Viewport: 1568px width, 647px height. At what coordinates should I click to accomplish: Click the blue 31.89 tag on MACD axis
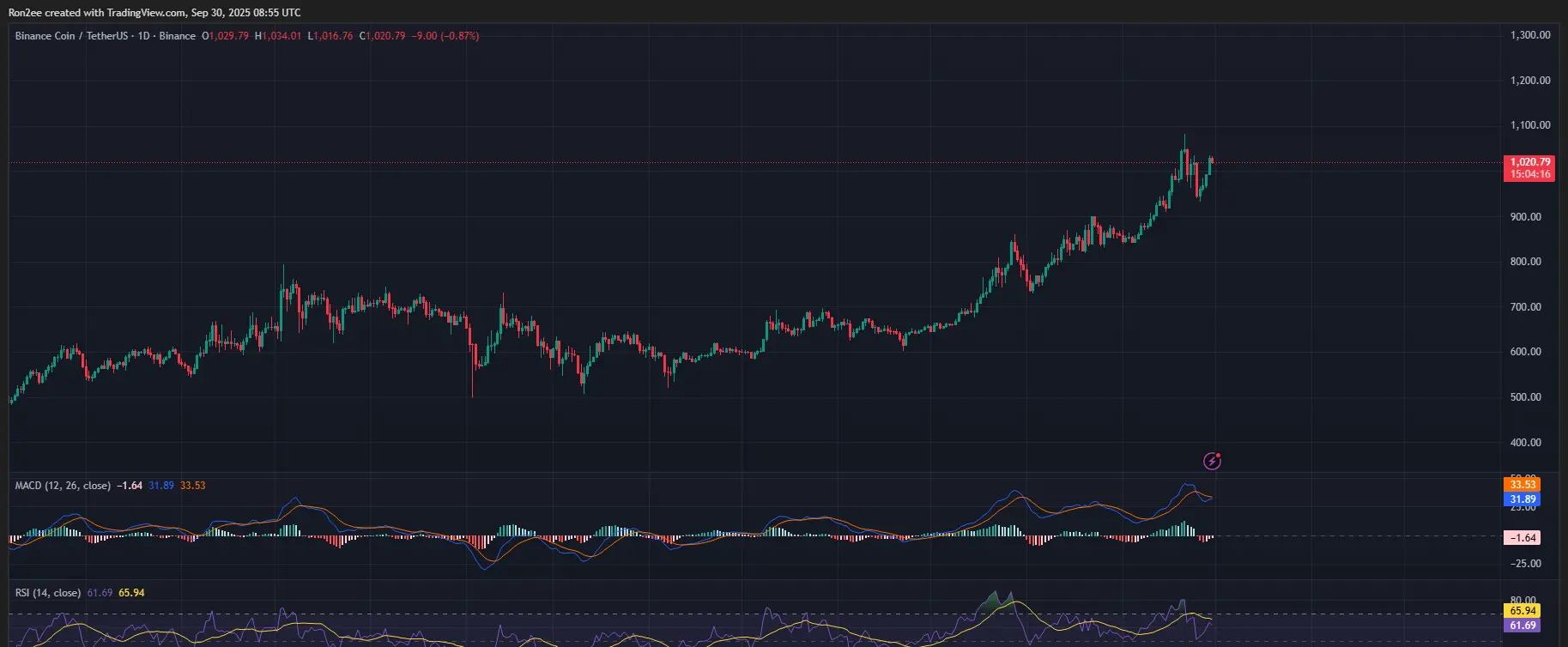[x=1522, y=499]
